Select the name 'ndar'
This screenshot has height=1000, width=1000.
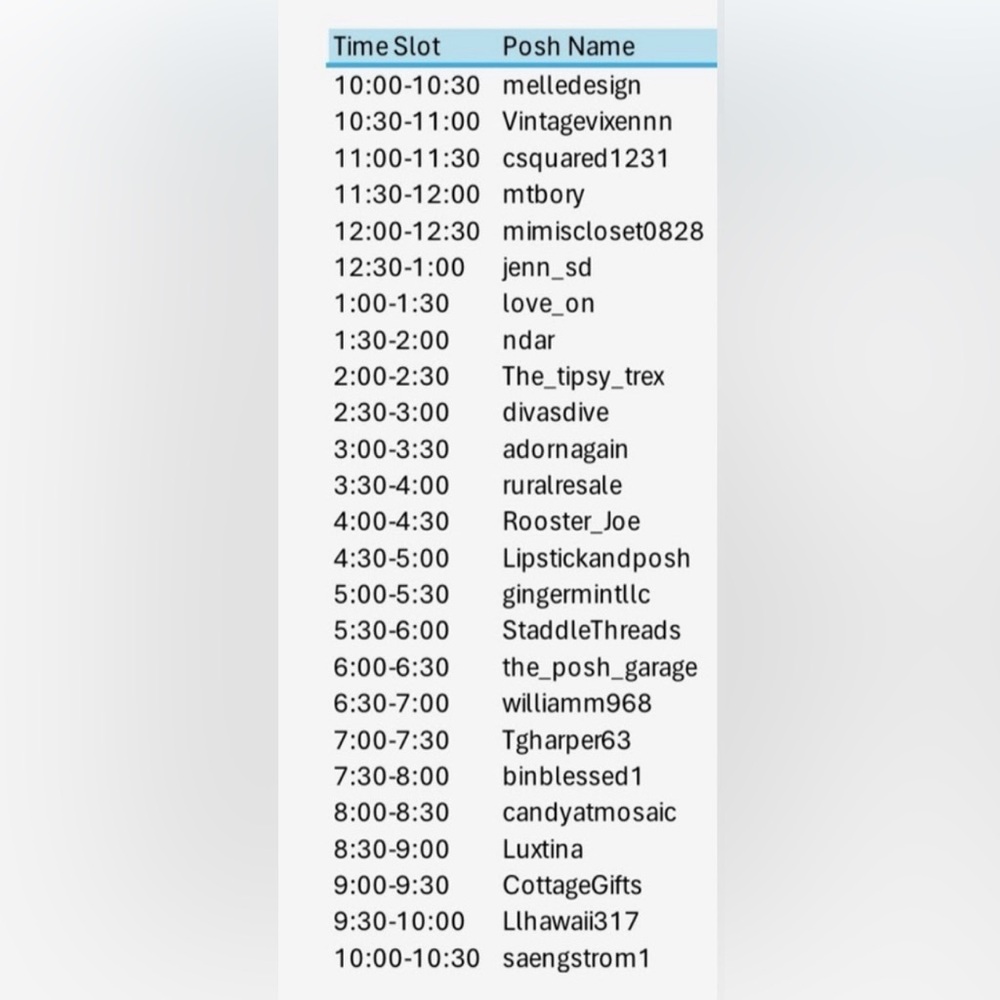click(528, 341)
